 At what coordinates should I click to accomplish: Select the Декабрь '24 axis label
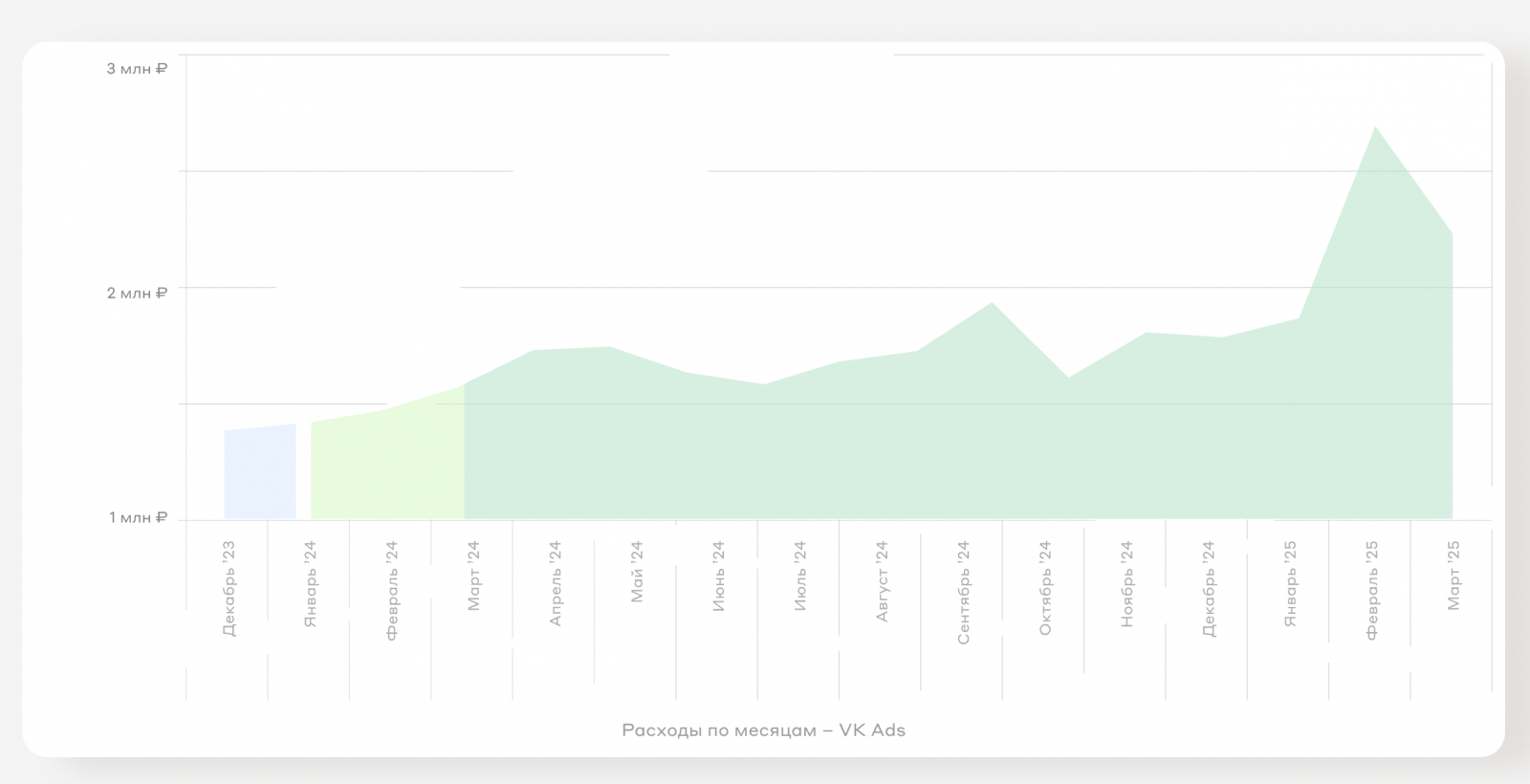click(1209, 588)
